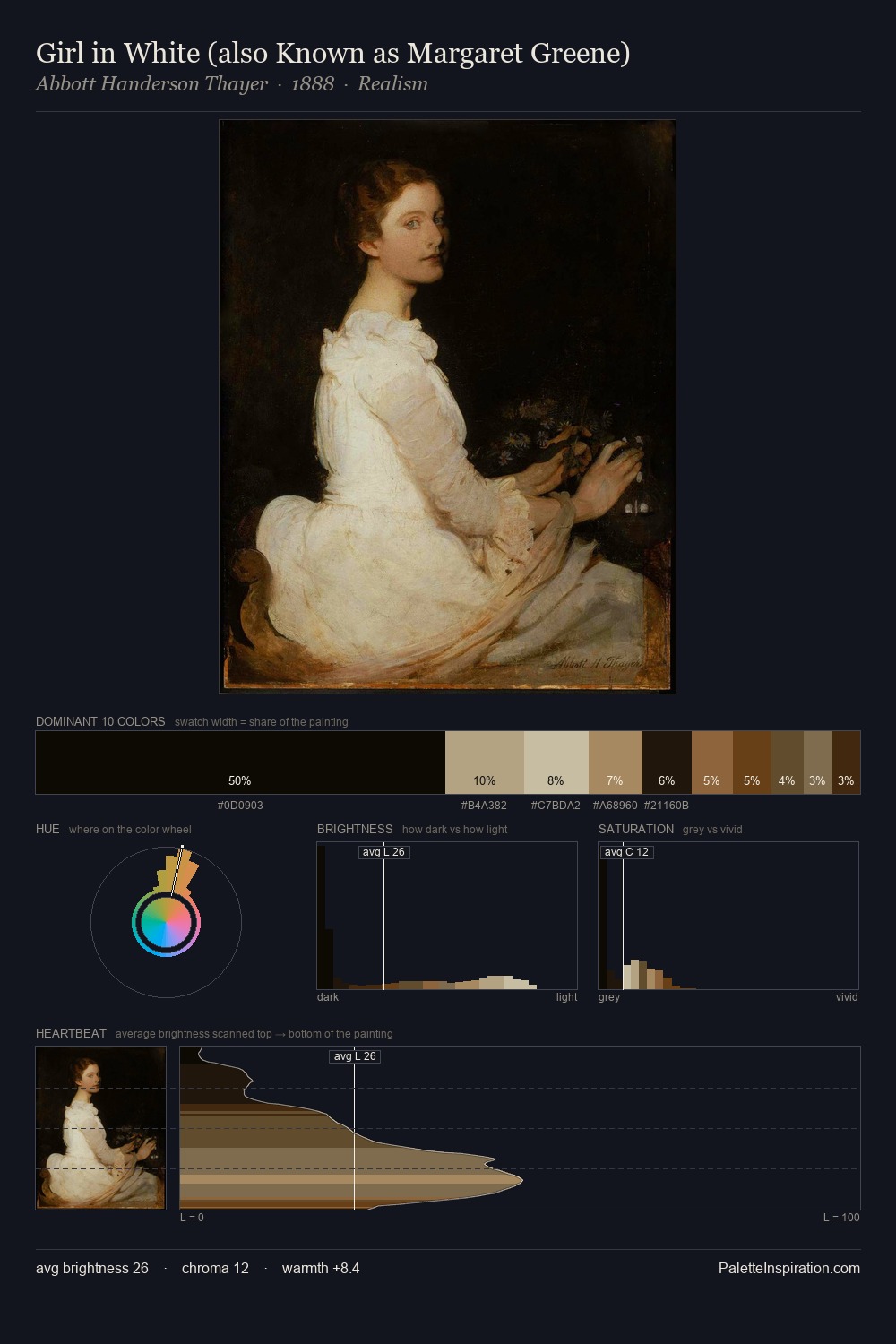This screenshot has height=1344, width=896.
Task: Select the 10% tan swatch
Action: [485, 762]
